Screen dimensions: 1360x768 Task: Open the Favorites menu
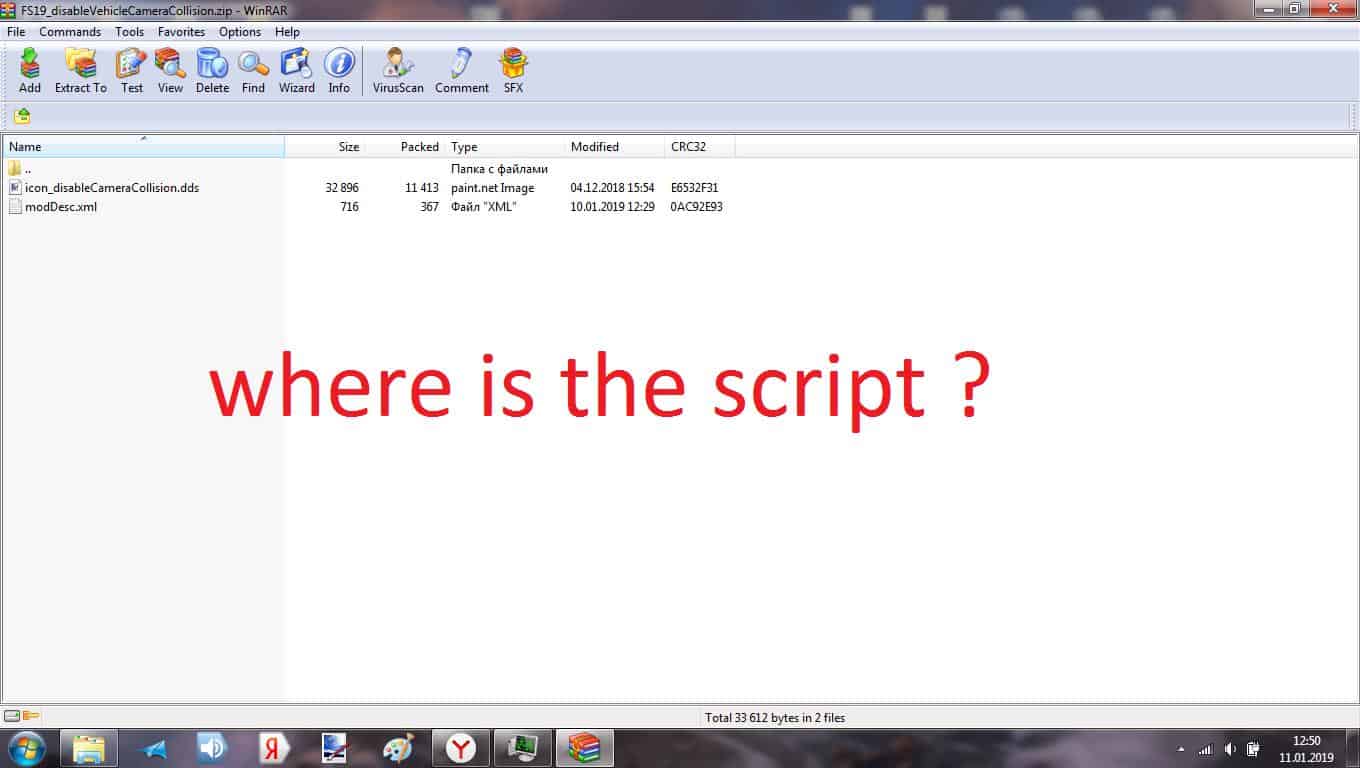181,32
